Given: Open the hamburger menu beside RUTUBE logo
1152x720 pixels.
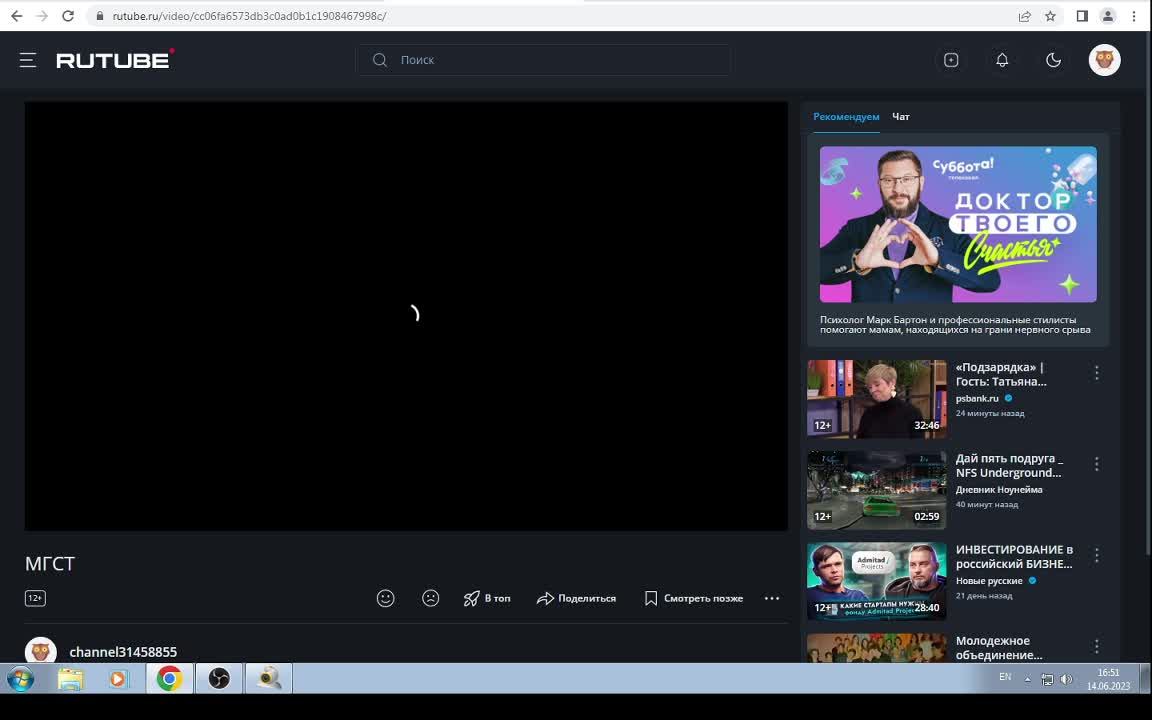Looking at the screenshot, I should (28, 60).
